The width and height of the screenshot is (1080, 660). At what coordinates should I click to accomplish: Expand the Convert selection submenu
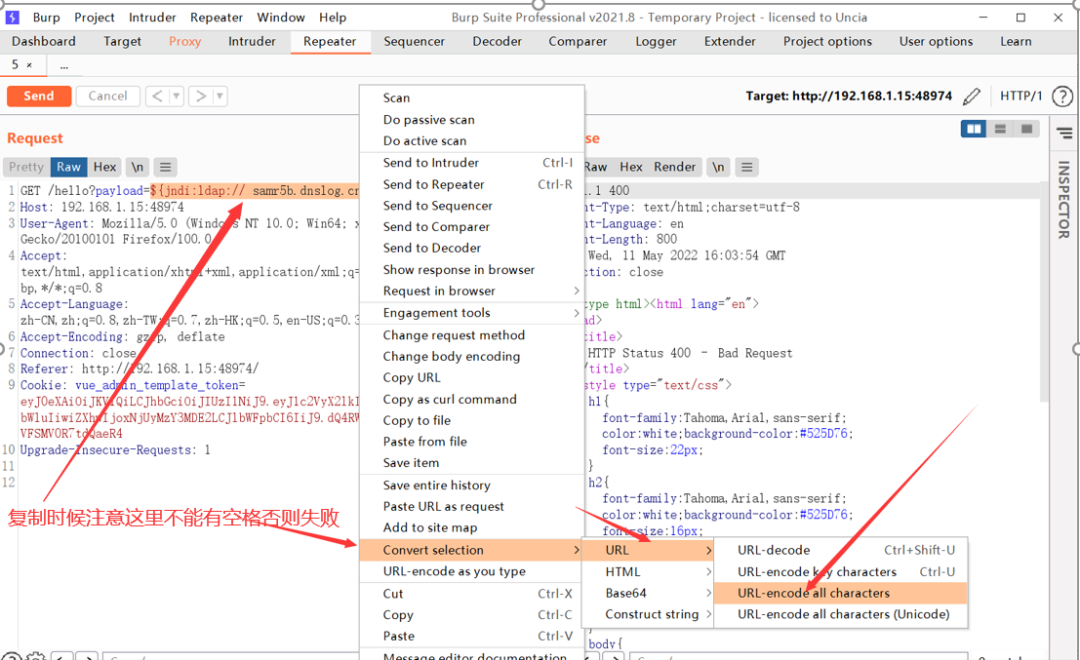(x=472, y=550)
